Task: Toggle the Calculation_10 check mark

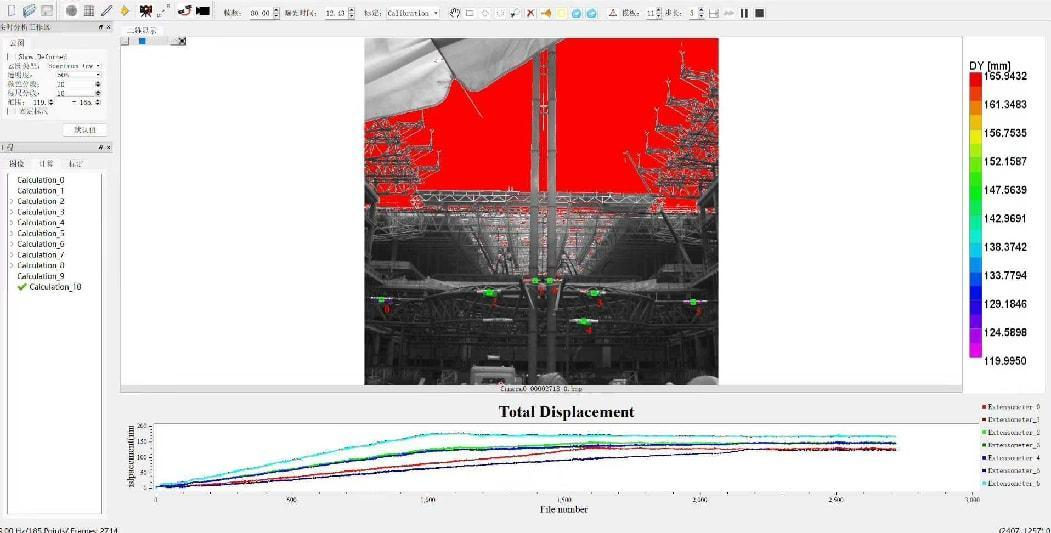Action: click(x=21, y=287)
